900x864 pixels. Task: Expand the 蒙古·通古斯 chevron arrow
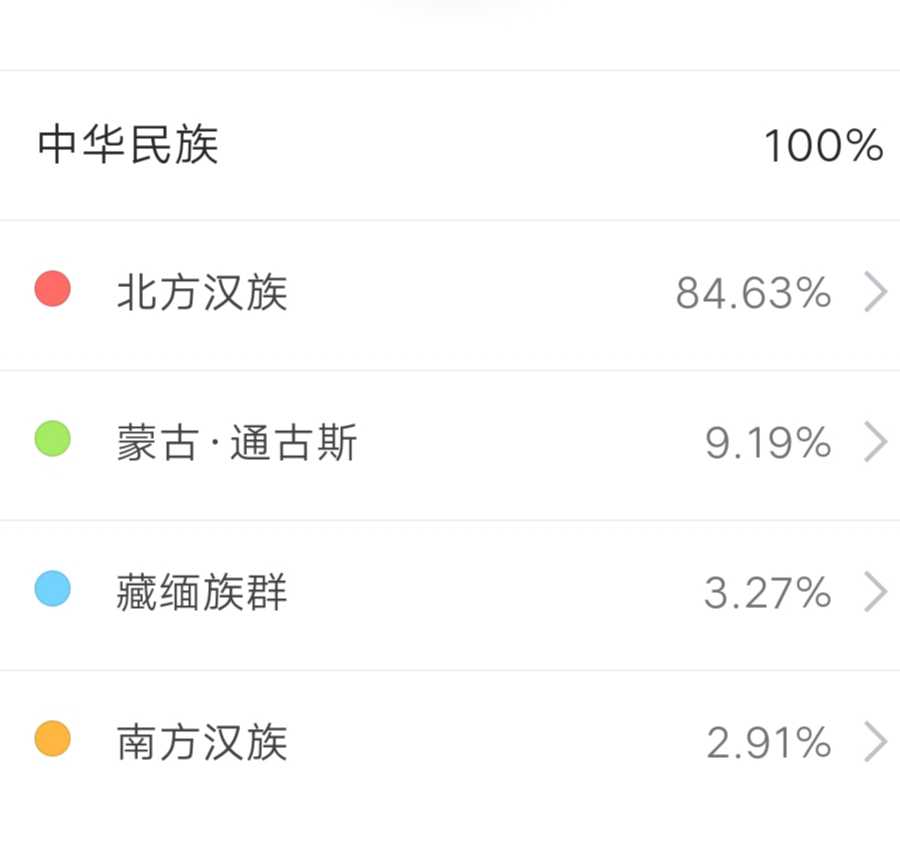click(875, 443)
